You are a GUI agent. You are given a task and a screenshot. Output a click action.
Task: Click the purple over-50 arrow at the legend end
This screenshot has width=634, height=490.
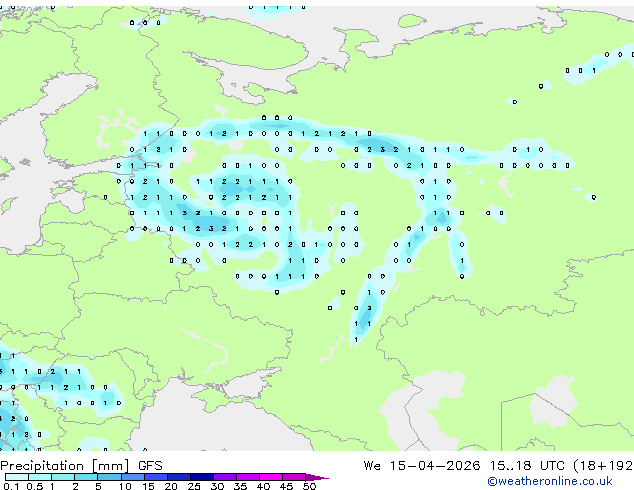point(317,477)
